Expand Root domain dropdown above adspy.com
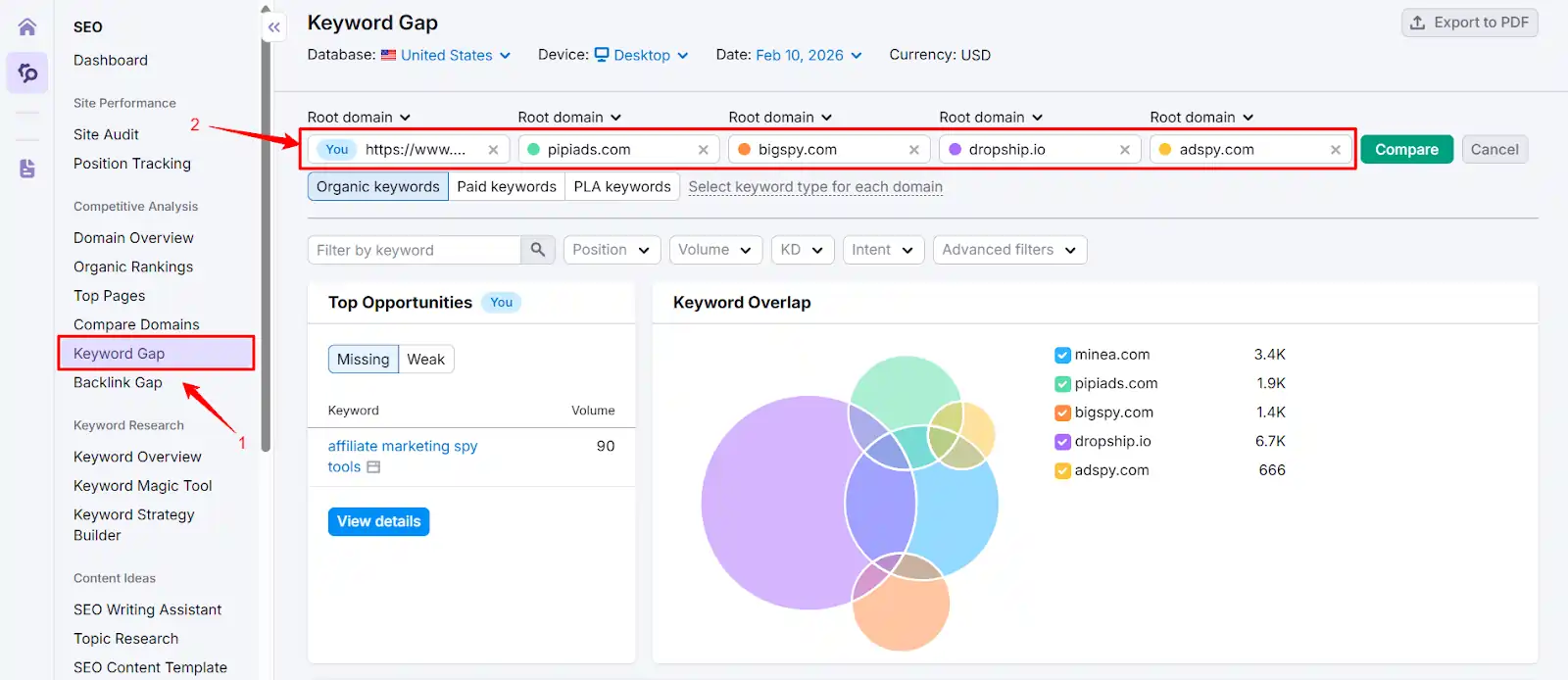Viewport: 1568px width, 680px height. pos(1202,118)
